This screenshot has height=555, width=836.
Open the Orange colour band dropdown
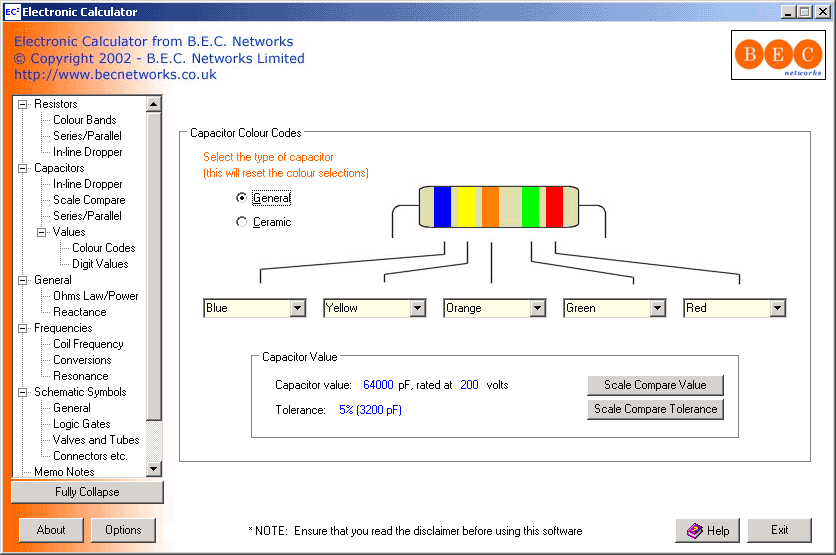pyautogui.click(x=537, y=308)
